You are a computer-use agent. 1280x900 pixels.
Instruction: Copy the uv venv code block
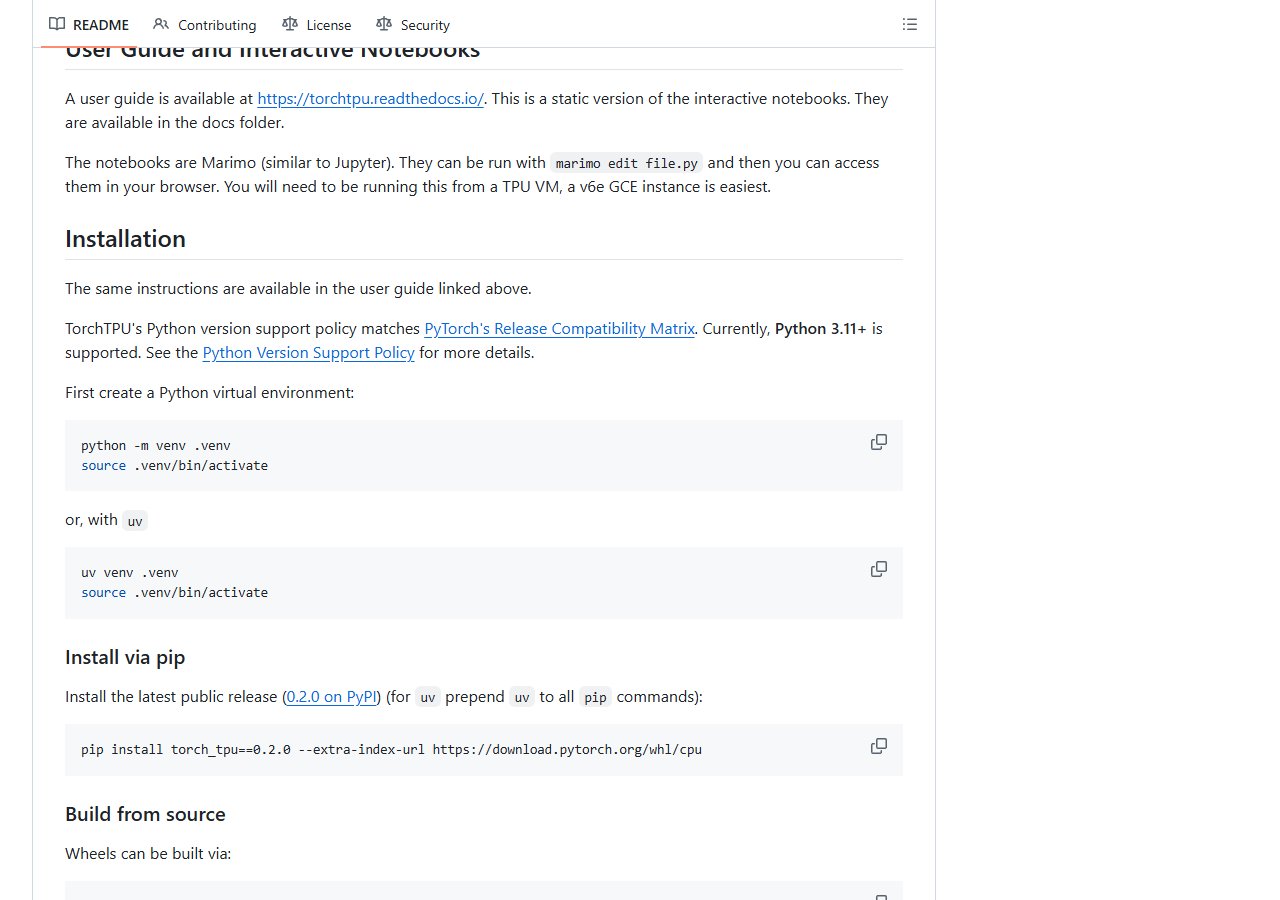pos(879,569)
